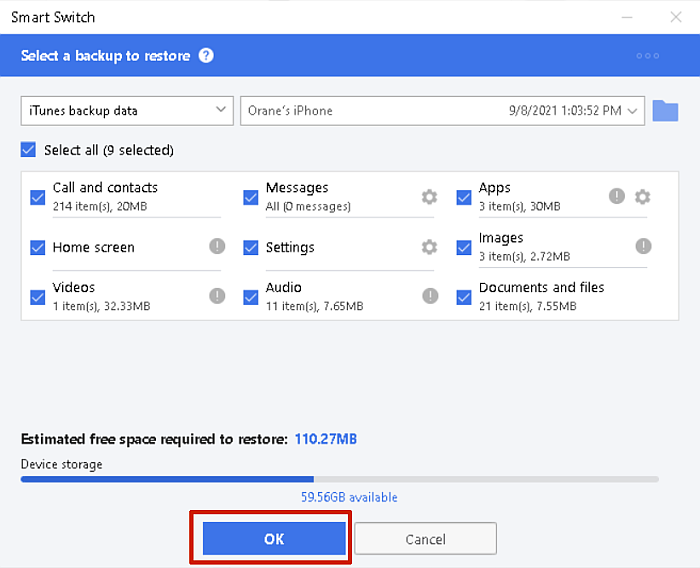Screen dimensions: 700x568
Task: Uncheck the Images checkbox
Action: [464, 247]
